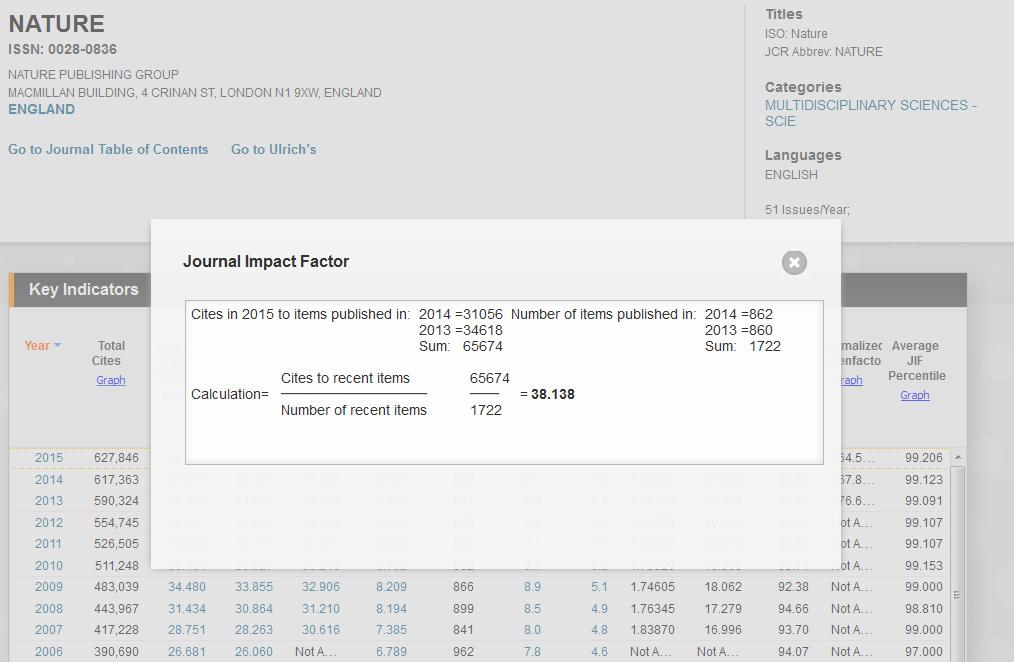Open Go to Ulrich's link
This screenshot has height=662, width=1014.
pos(274,149)
